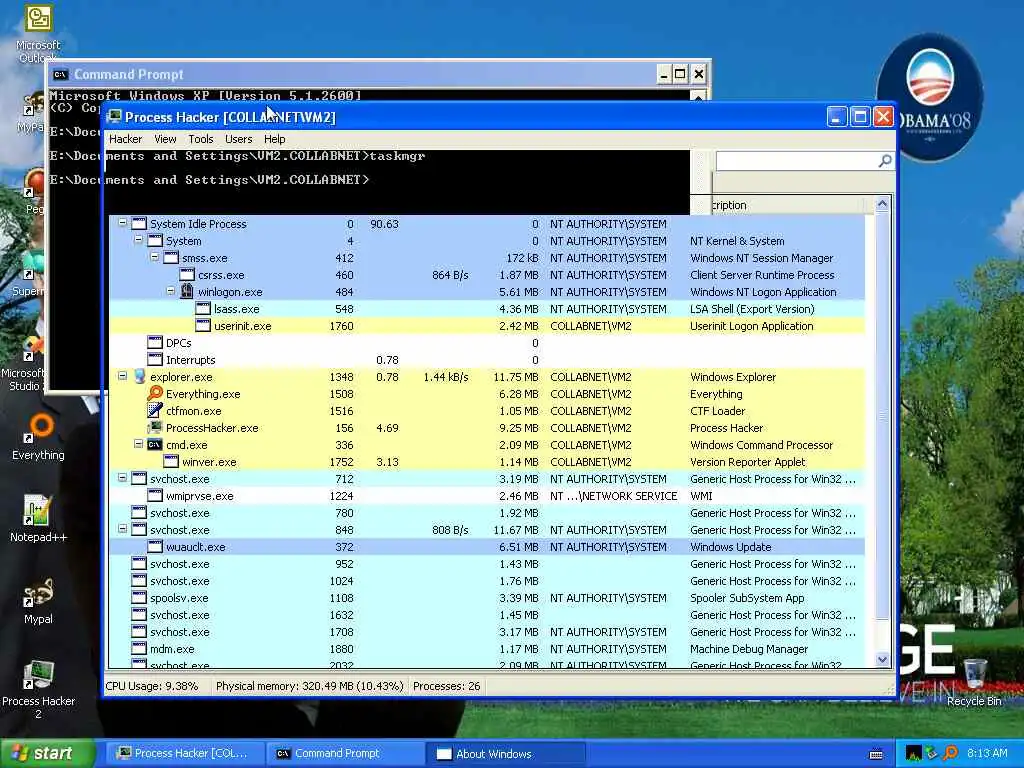This screenshot has height=768, width=1024.
Task: Open Notepad++ desktop shortcut
Action: (39, 519)
